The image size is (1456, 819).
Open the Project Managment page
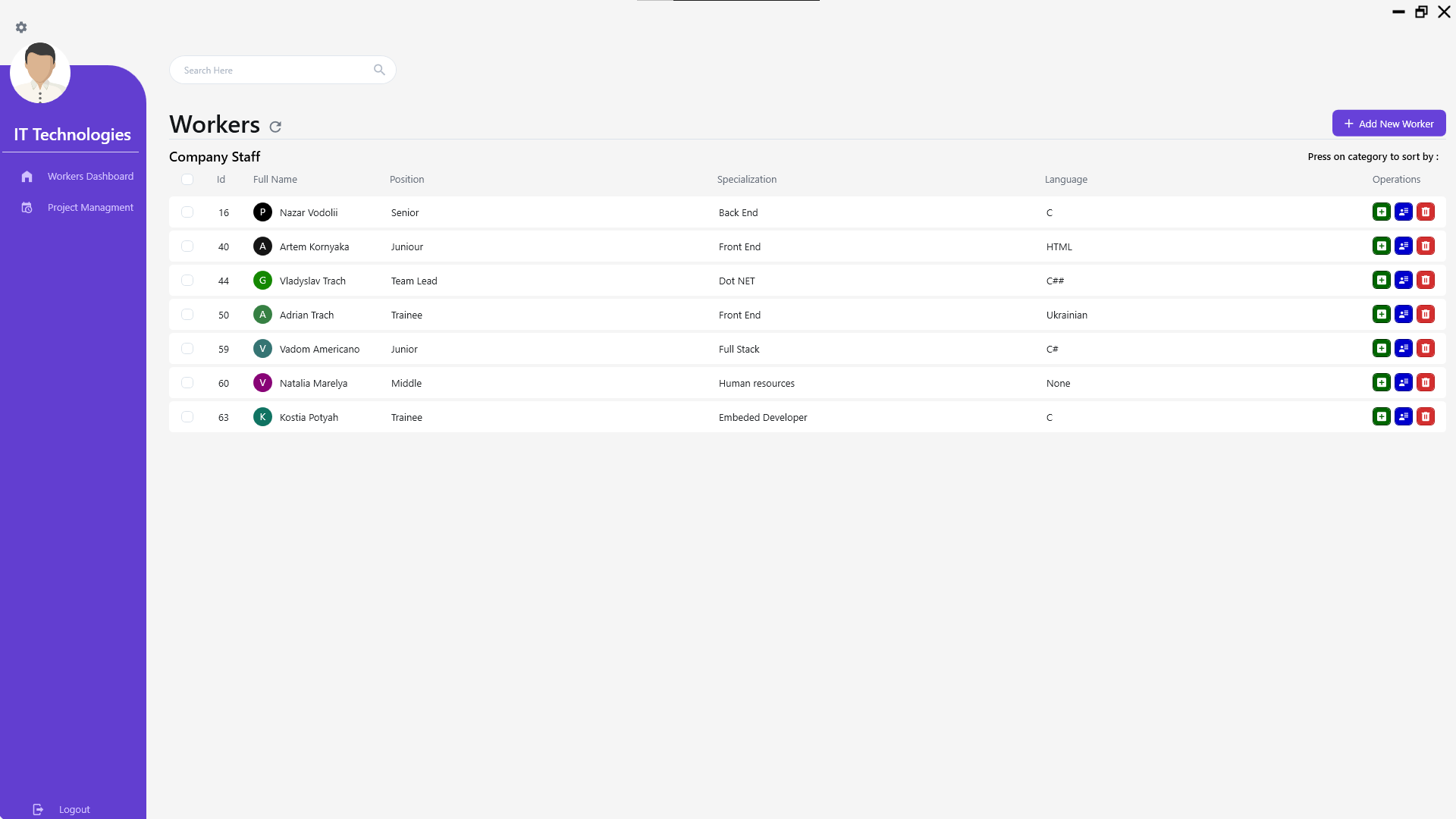90,207
